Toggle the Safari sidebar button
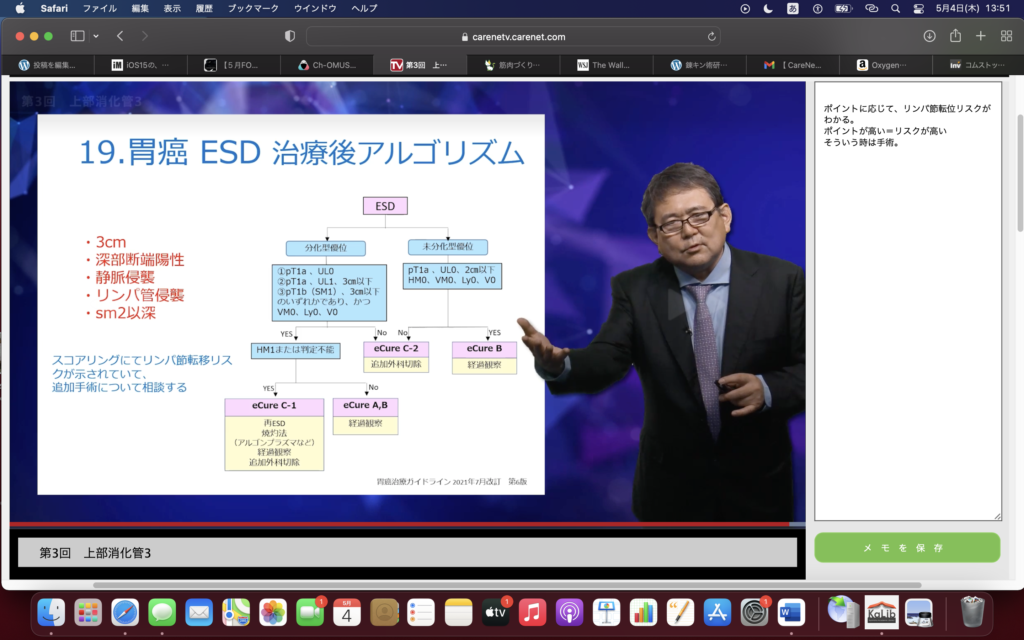 [77, 36]
